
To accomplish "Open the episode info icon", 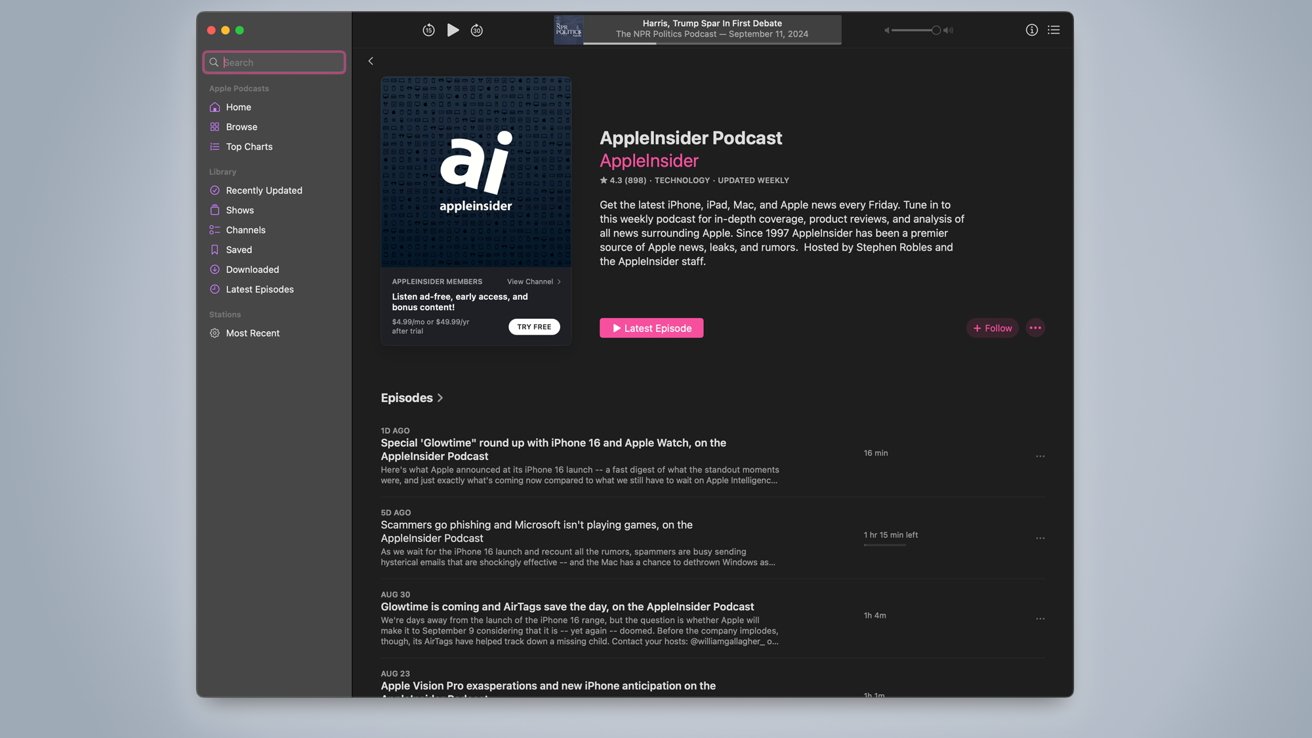I will (1031, 30).
